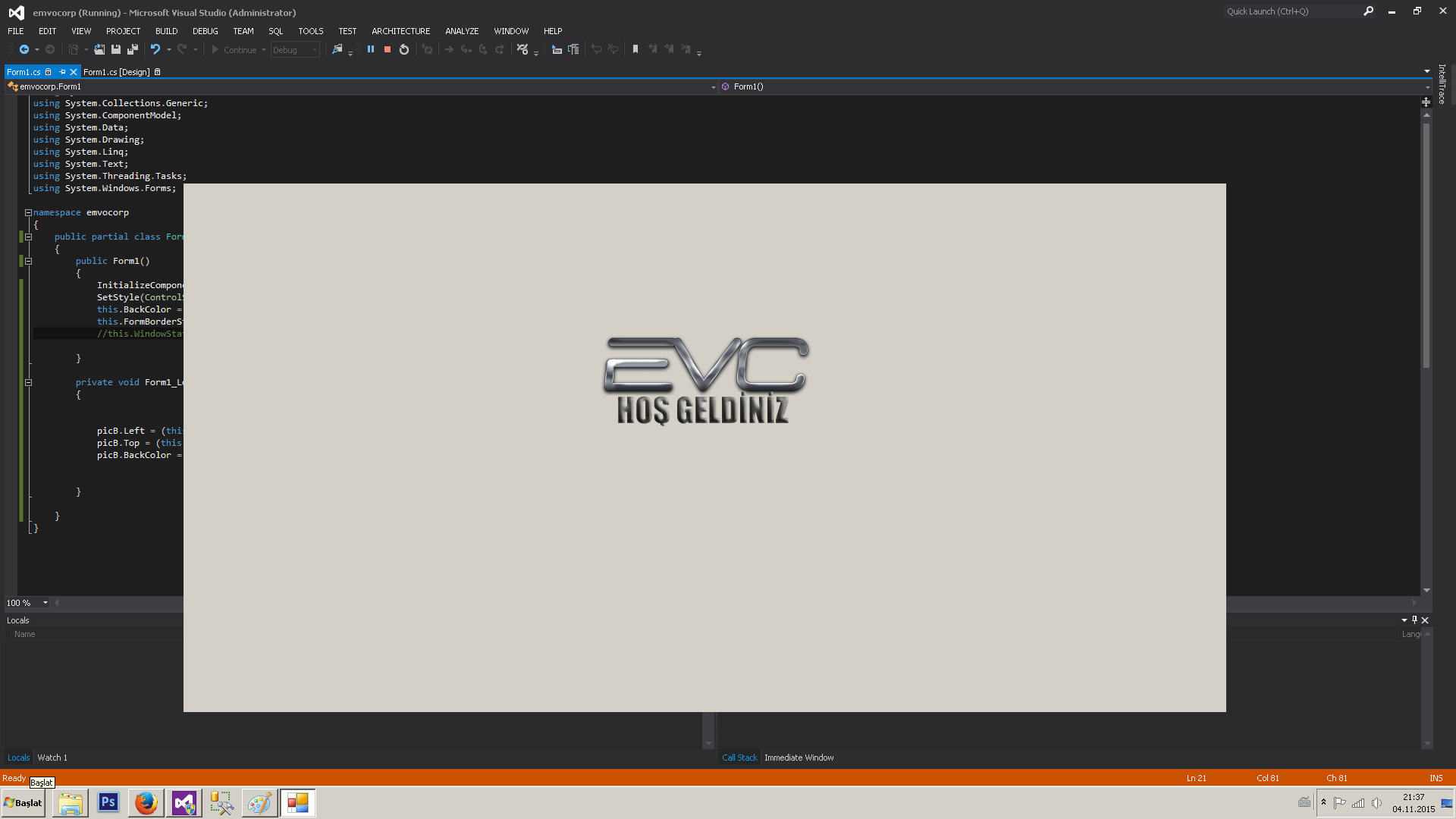Open the DEBUG menu
This screenshot has height=819, width=1456.
pyautogui.click(x=205, y=31)
